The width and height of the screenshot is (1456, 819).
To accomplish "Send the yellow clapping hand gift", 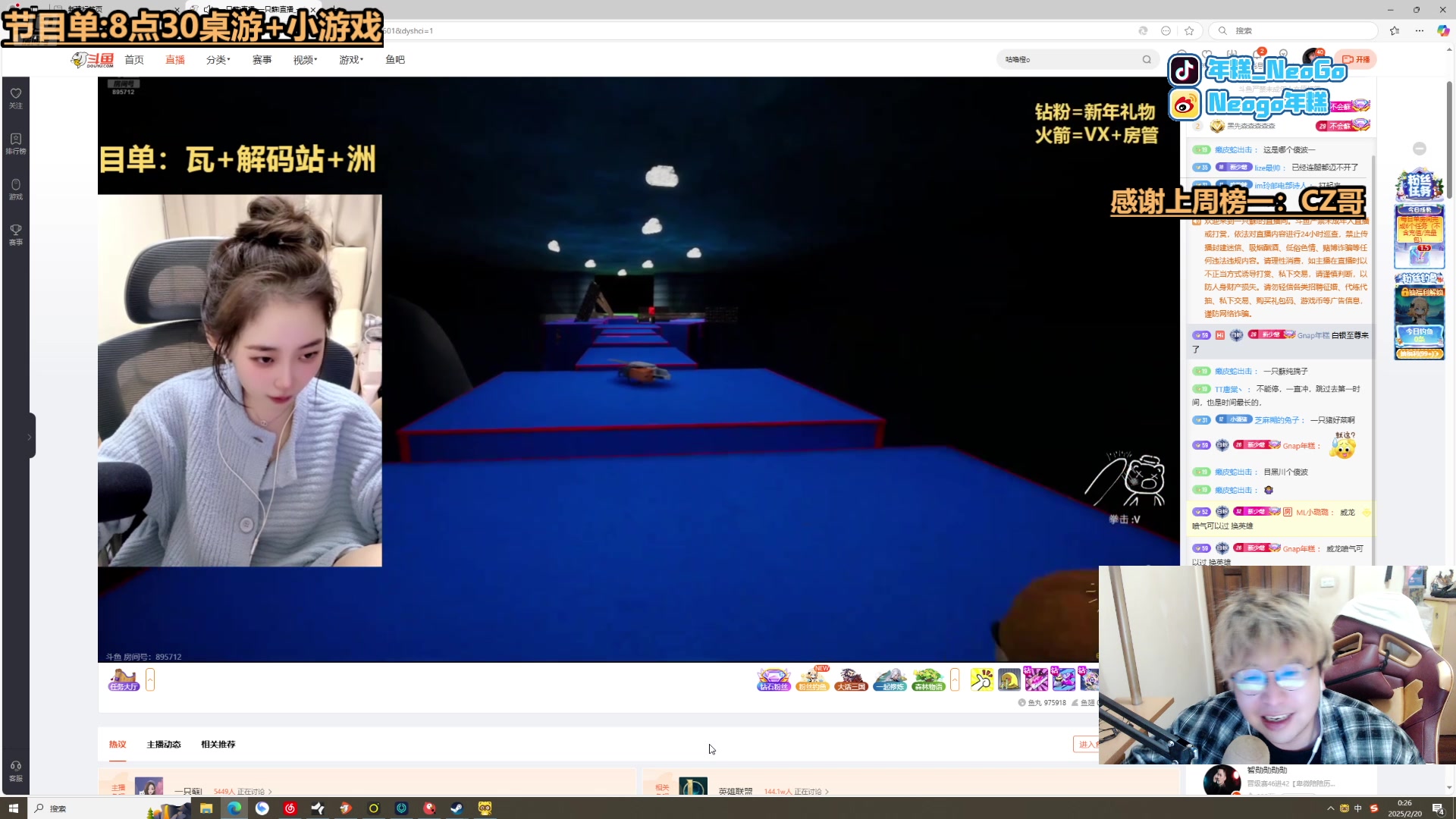I will 982,679.
